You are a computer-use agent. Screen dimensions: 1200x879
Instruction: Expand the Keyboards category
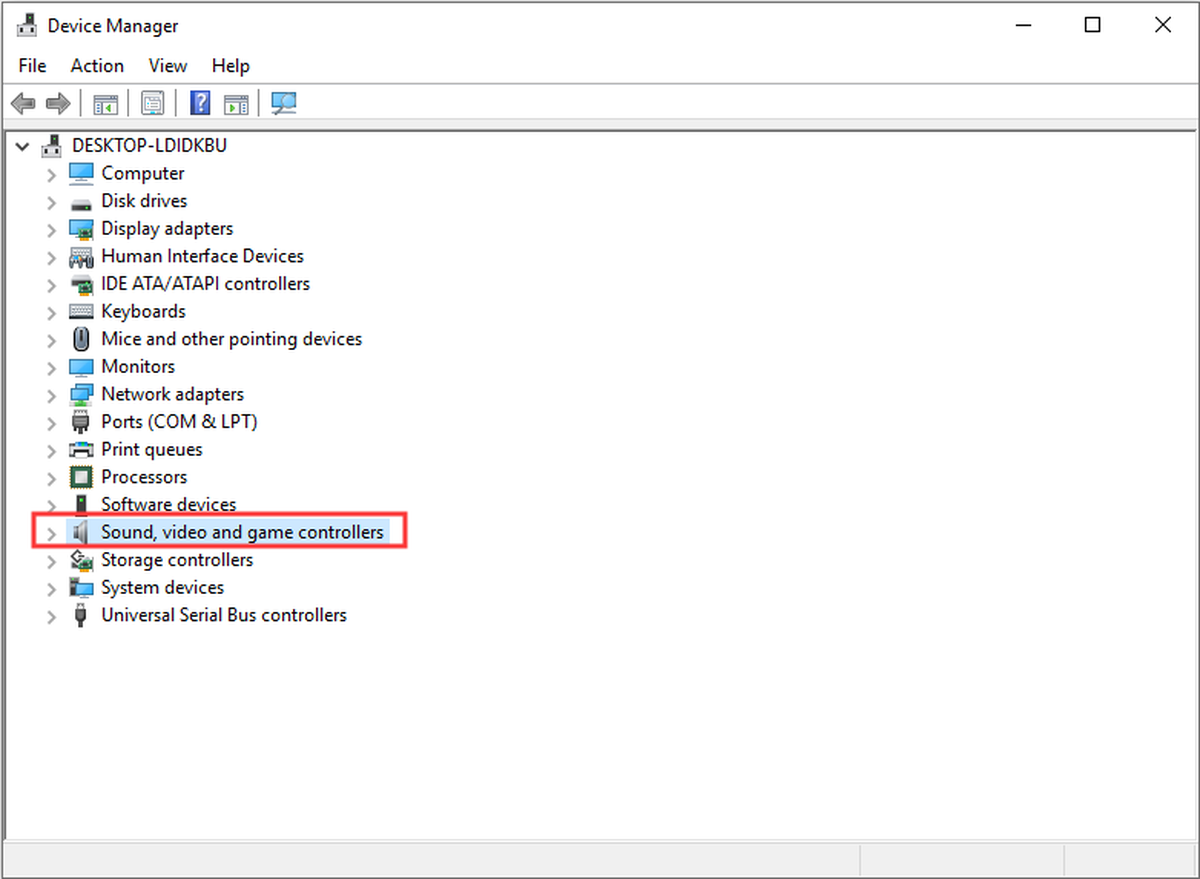point(51,312)
